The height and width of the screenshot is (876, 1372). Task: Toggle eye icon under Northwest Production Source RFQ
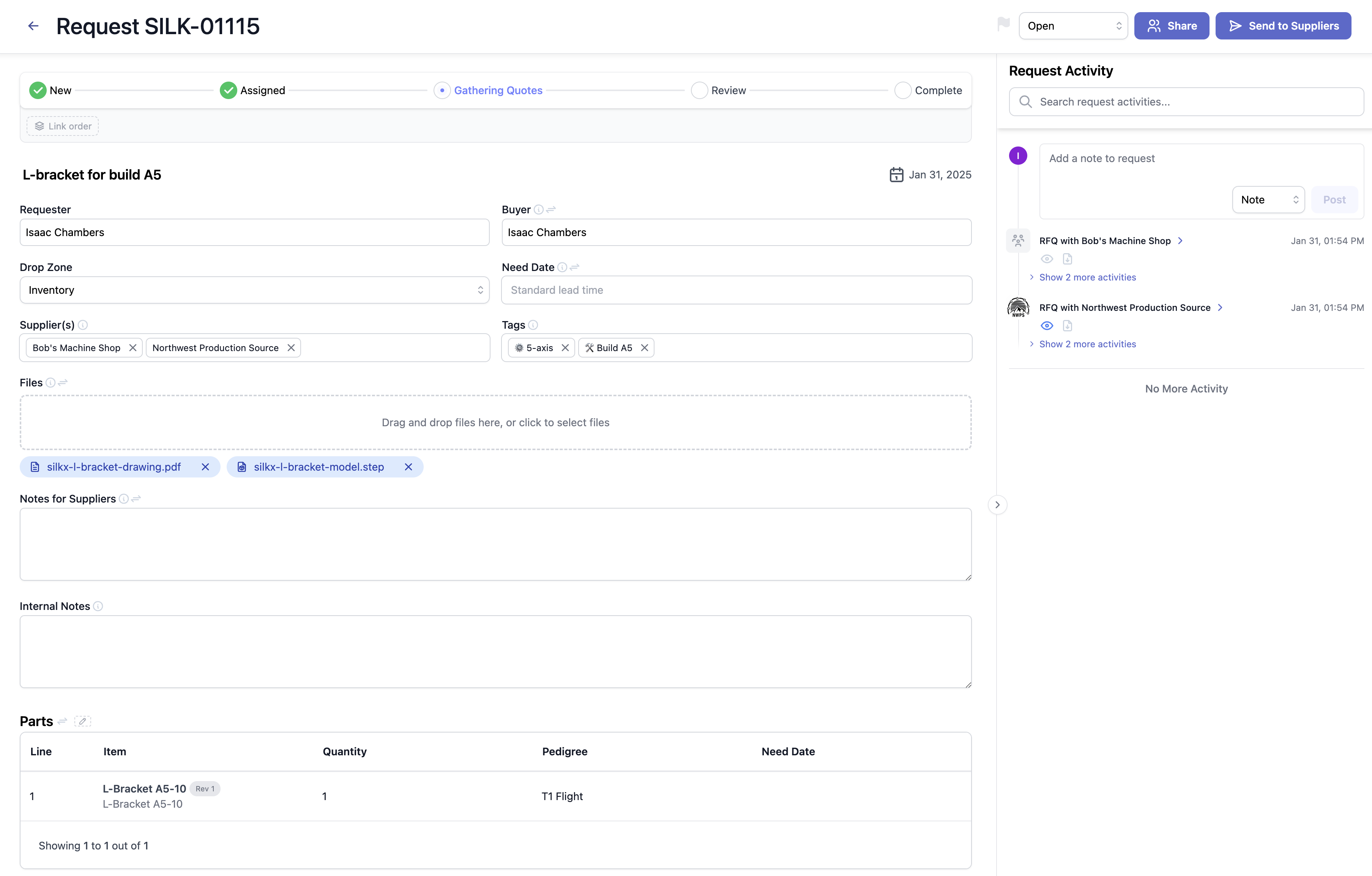pos(1047,326)
